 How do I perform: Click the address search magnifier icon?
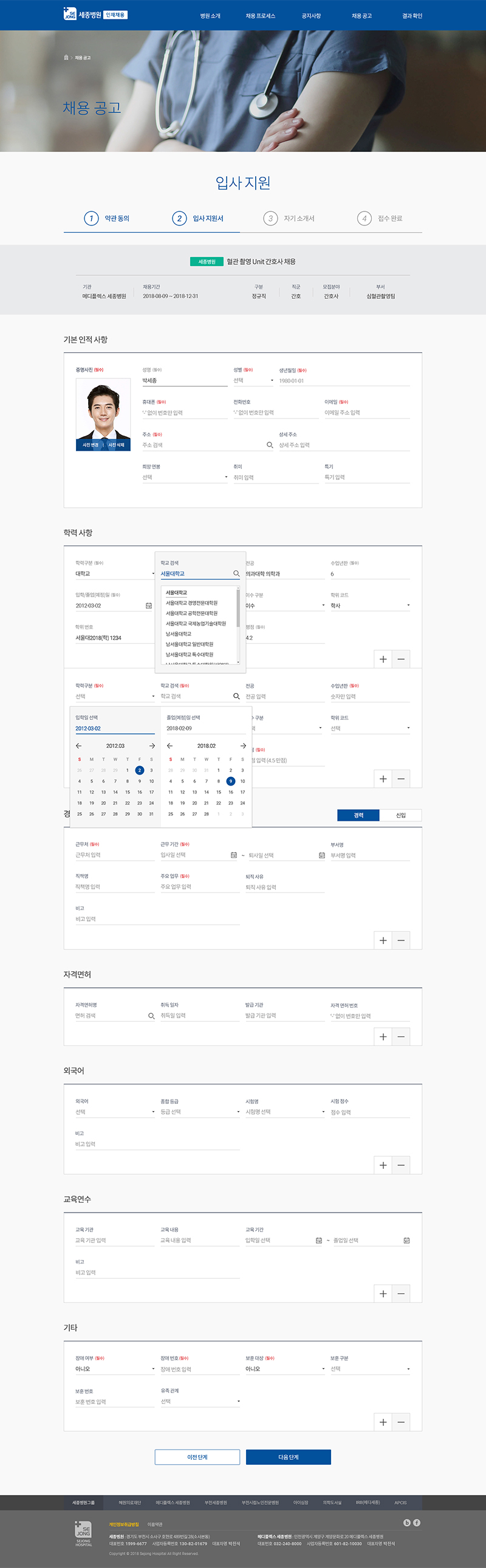[x=270, y=445]
